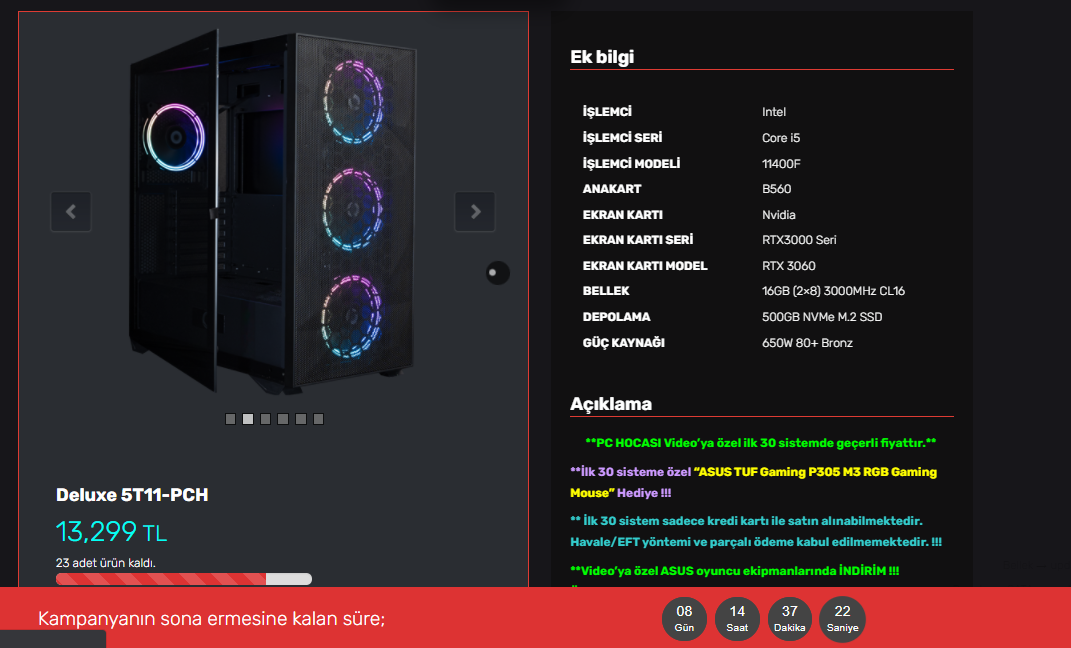This screenshot has width=1071, height=648.
Task: Click the Ek bilgi section heading
Action: [x=602, y=57]
